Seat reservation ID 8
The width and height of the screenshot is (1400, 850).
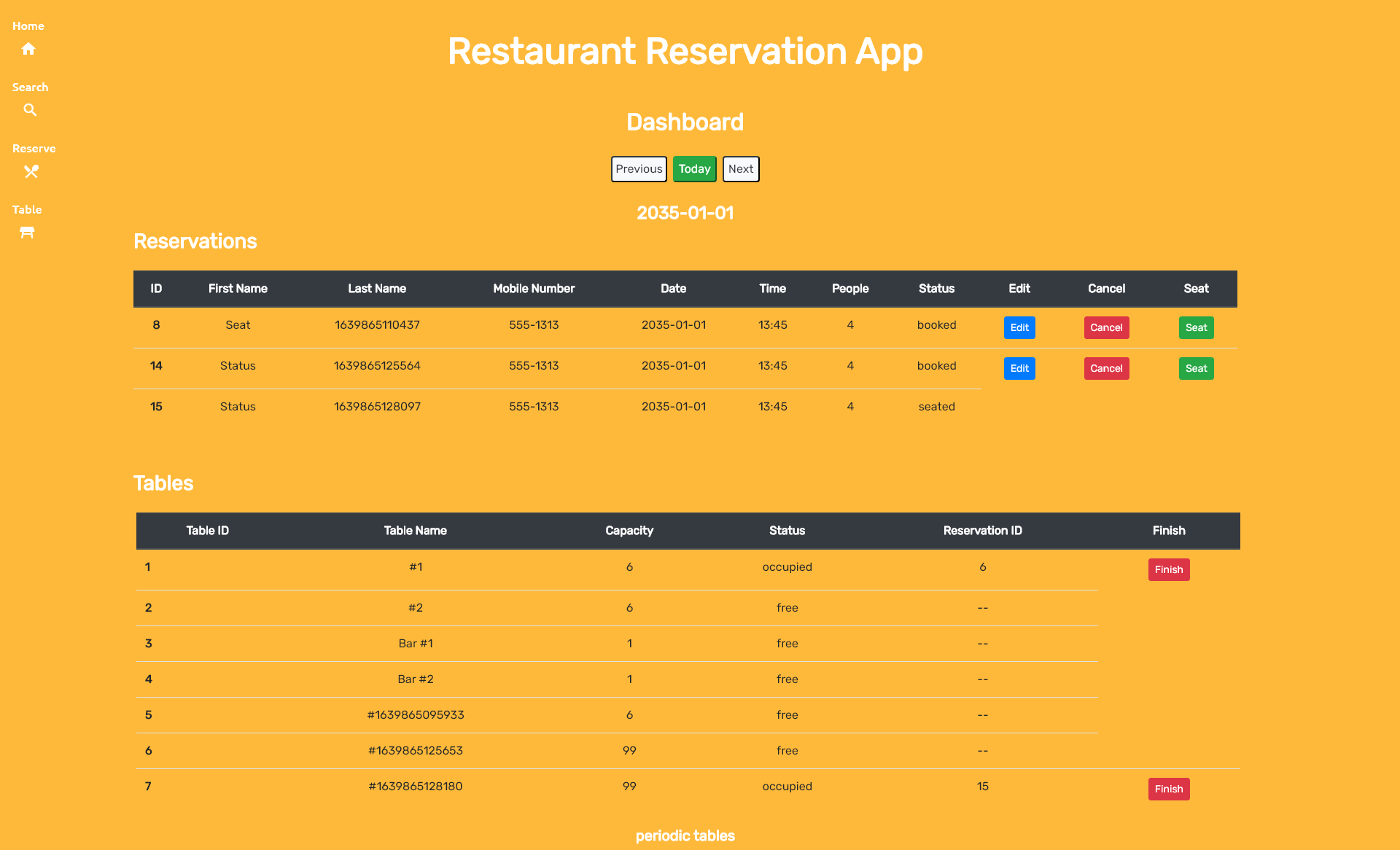(1196, 327)
